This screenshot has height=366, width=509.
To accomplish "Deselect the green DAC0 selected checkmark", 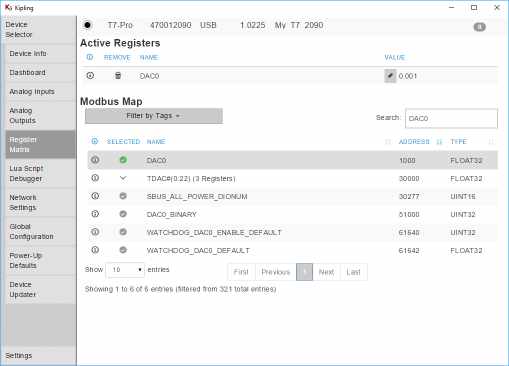I will (x=123, y=160).
